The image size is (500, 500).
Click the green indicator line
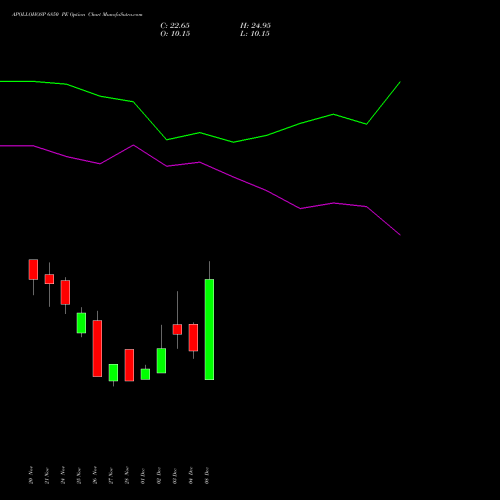(200, 133)
